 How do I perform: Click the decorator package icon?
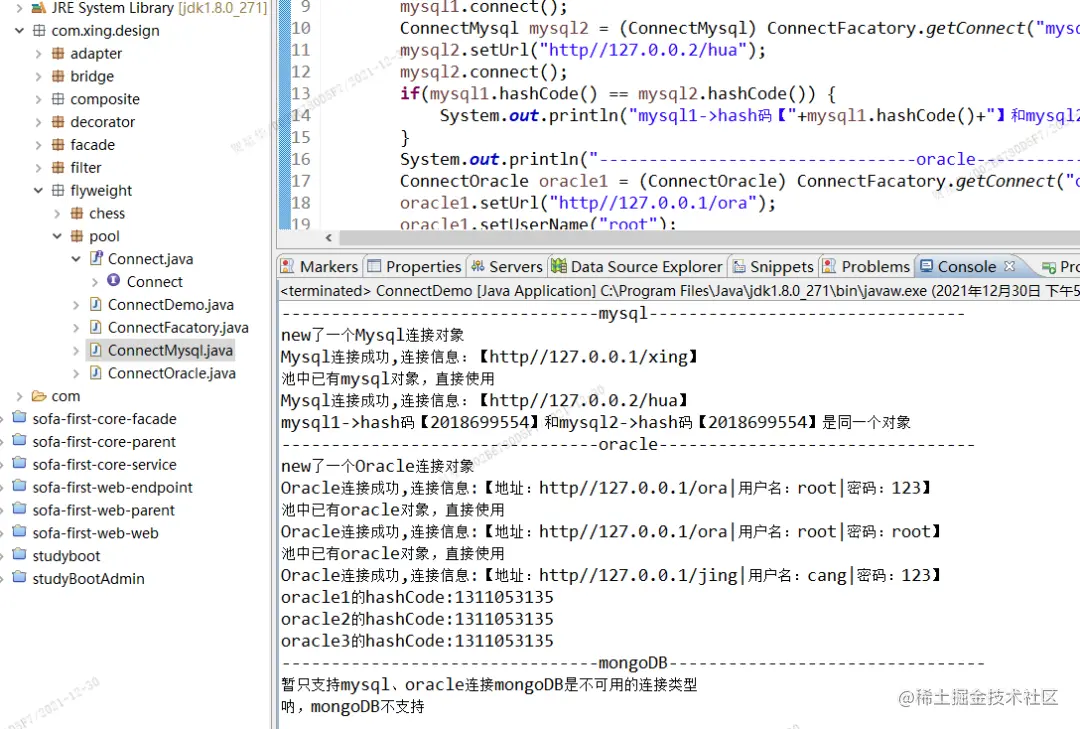click(x=58, y=121)
